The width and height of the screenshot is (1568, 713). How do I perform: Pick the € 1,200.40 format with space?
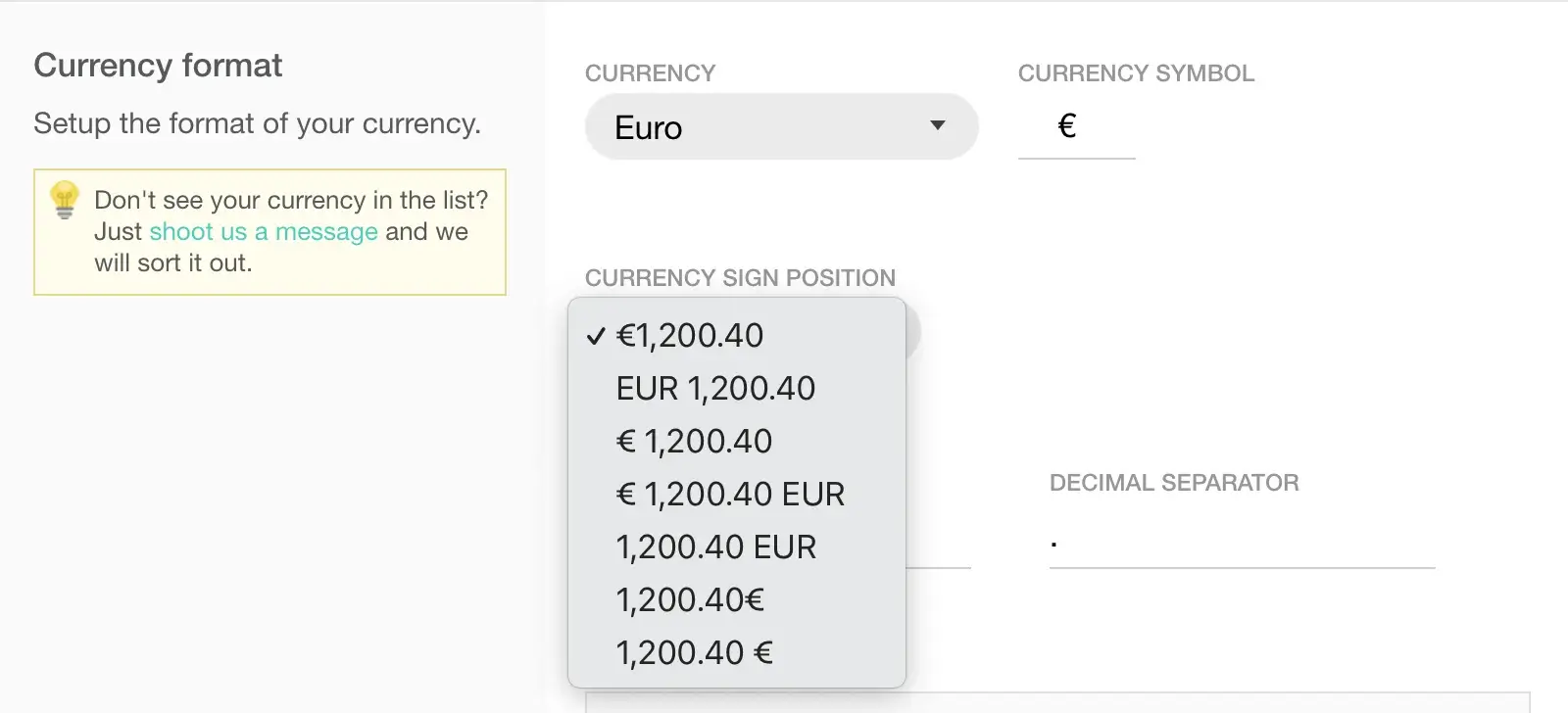tap(737, 441)
